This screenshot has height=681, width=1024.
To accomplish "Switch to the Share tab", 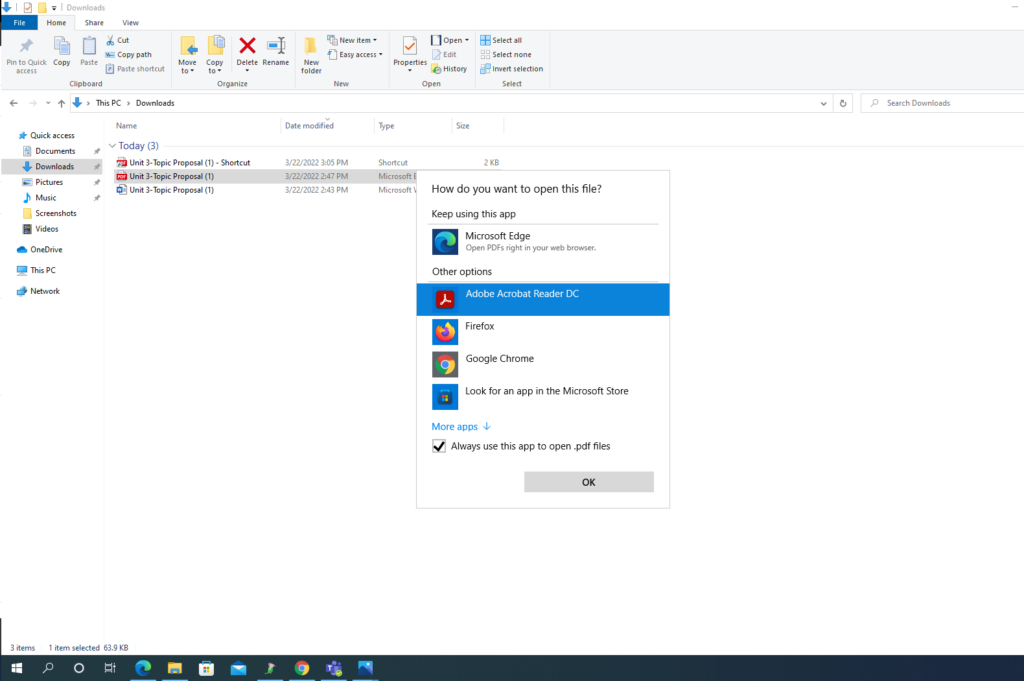I will tap(94, 23).
